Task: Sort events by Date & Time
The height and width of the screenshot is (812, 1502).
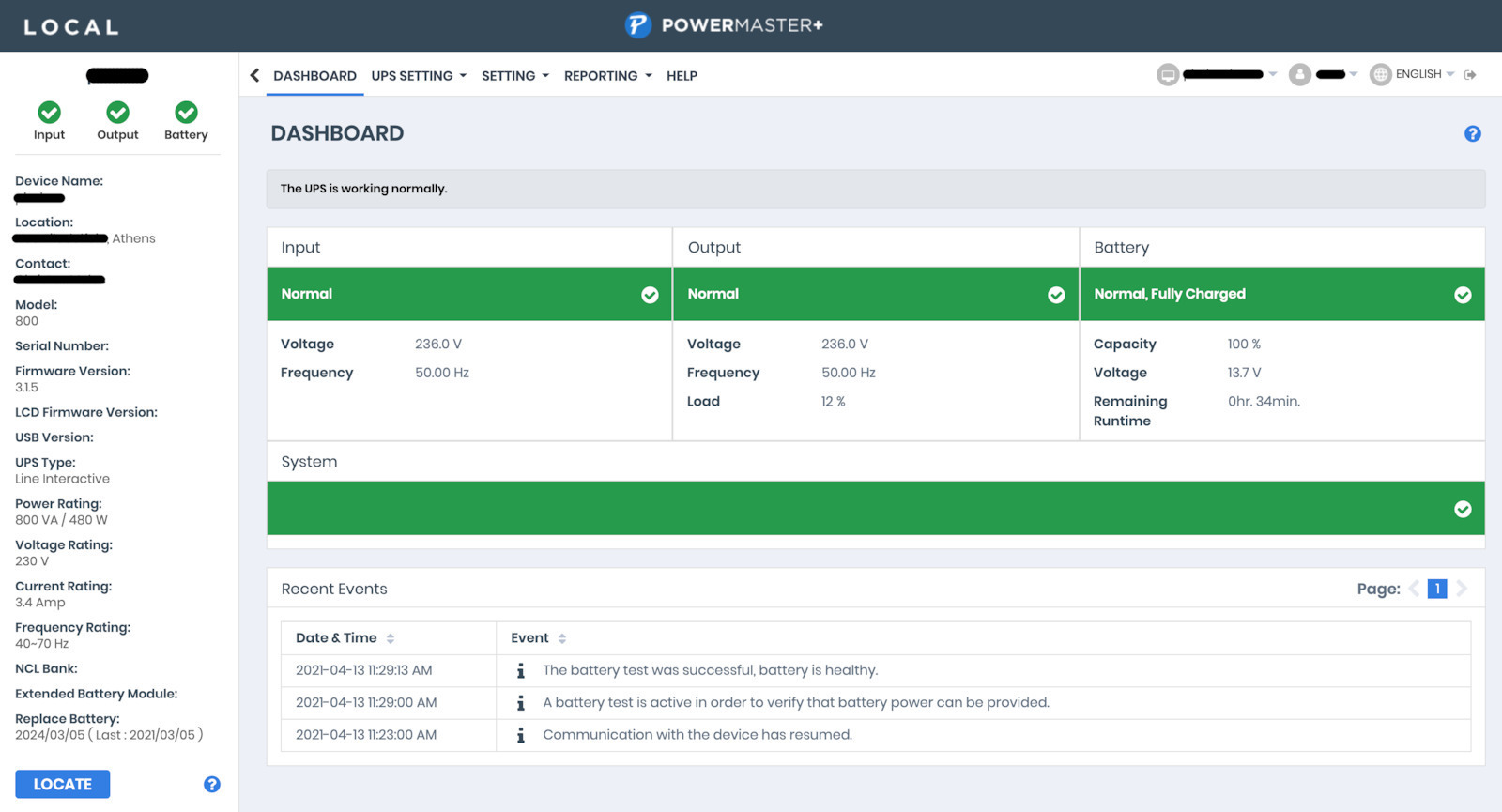Action: pos(391,638)
